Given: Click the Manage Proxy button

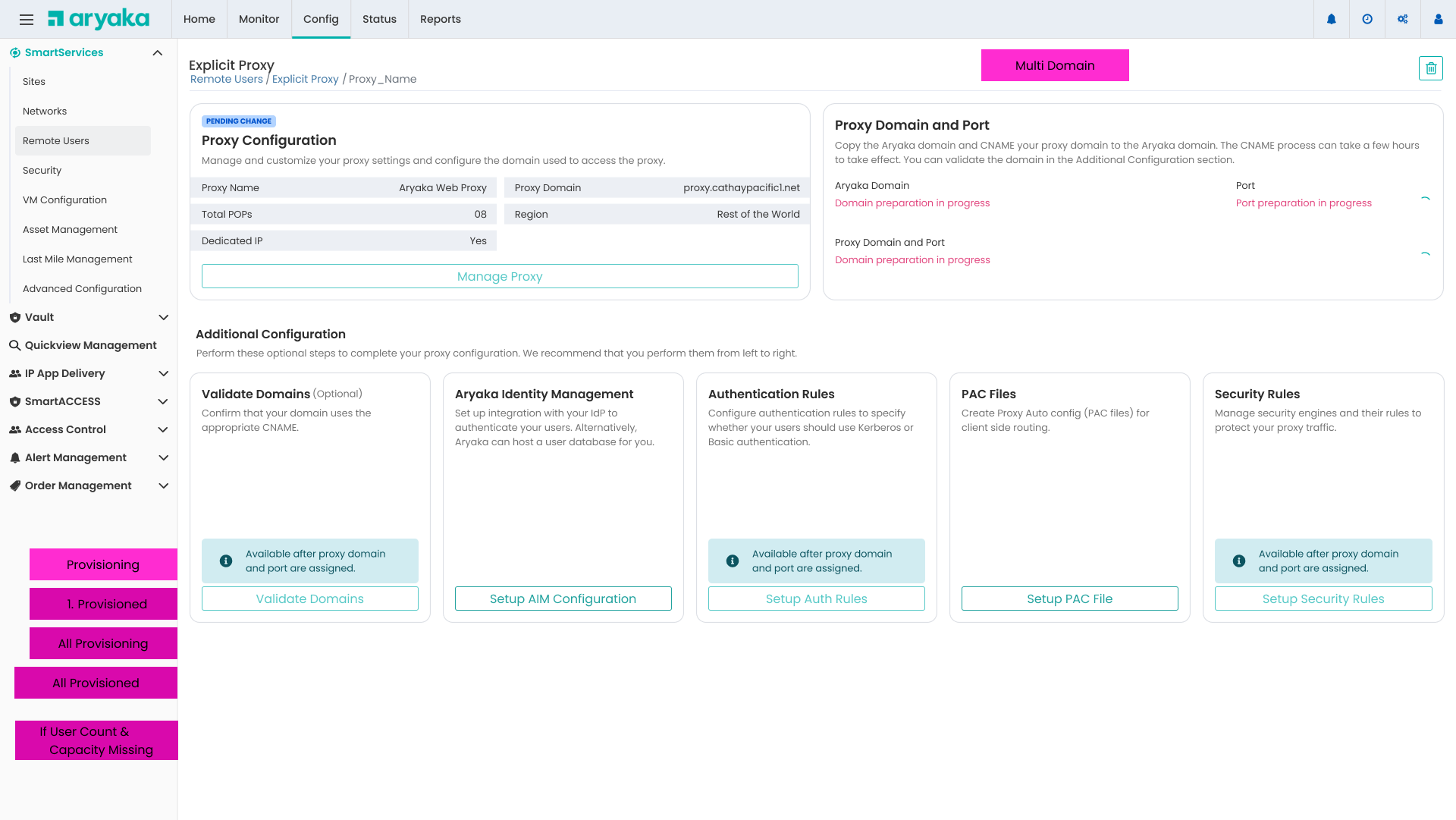Looking at the screenshot, I should [x=500, y=277].
